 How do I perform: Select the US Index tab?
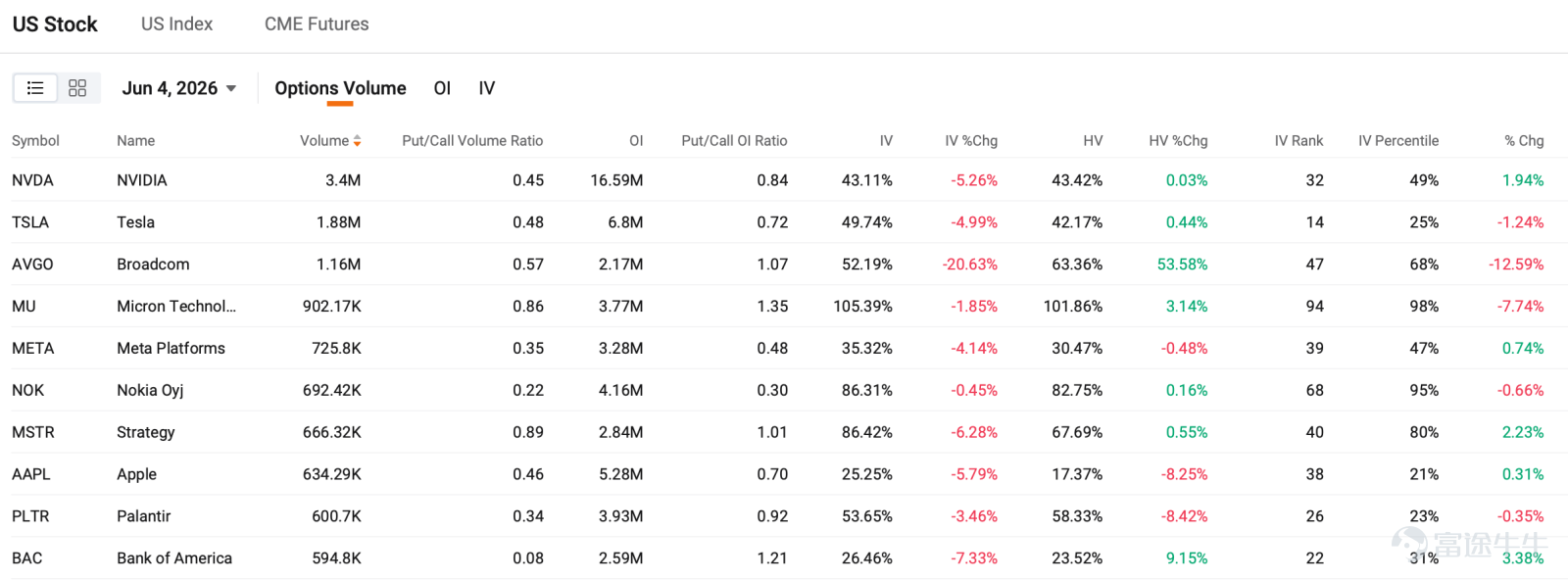[176, 24]
